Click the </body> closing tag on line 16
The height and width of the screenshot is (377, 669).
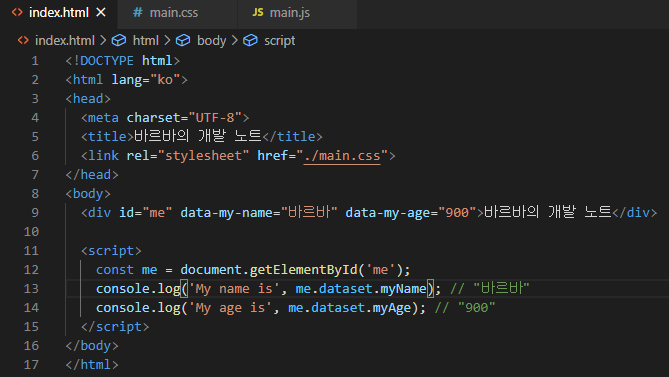tap(92, 346)
